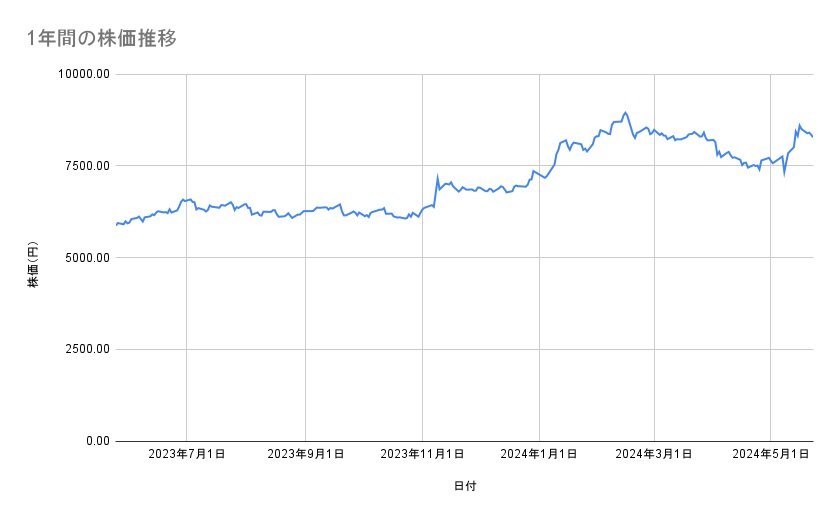Select the horizontal axis title 日付
The image size is (839, 519).
(x=465, y=487)
